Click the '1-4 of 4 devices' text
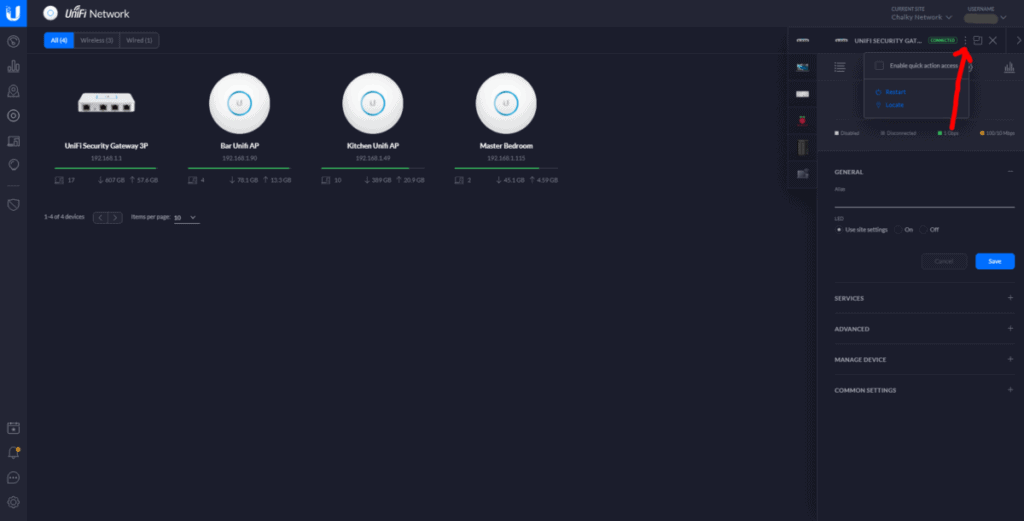The height and width of the screenshot is (521, 1024). point(64,217)
